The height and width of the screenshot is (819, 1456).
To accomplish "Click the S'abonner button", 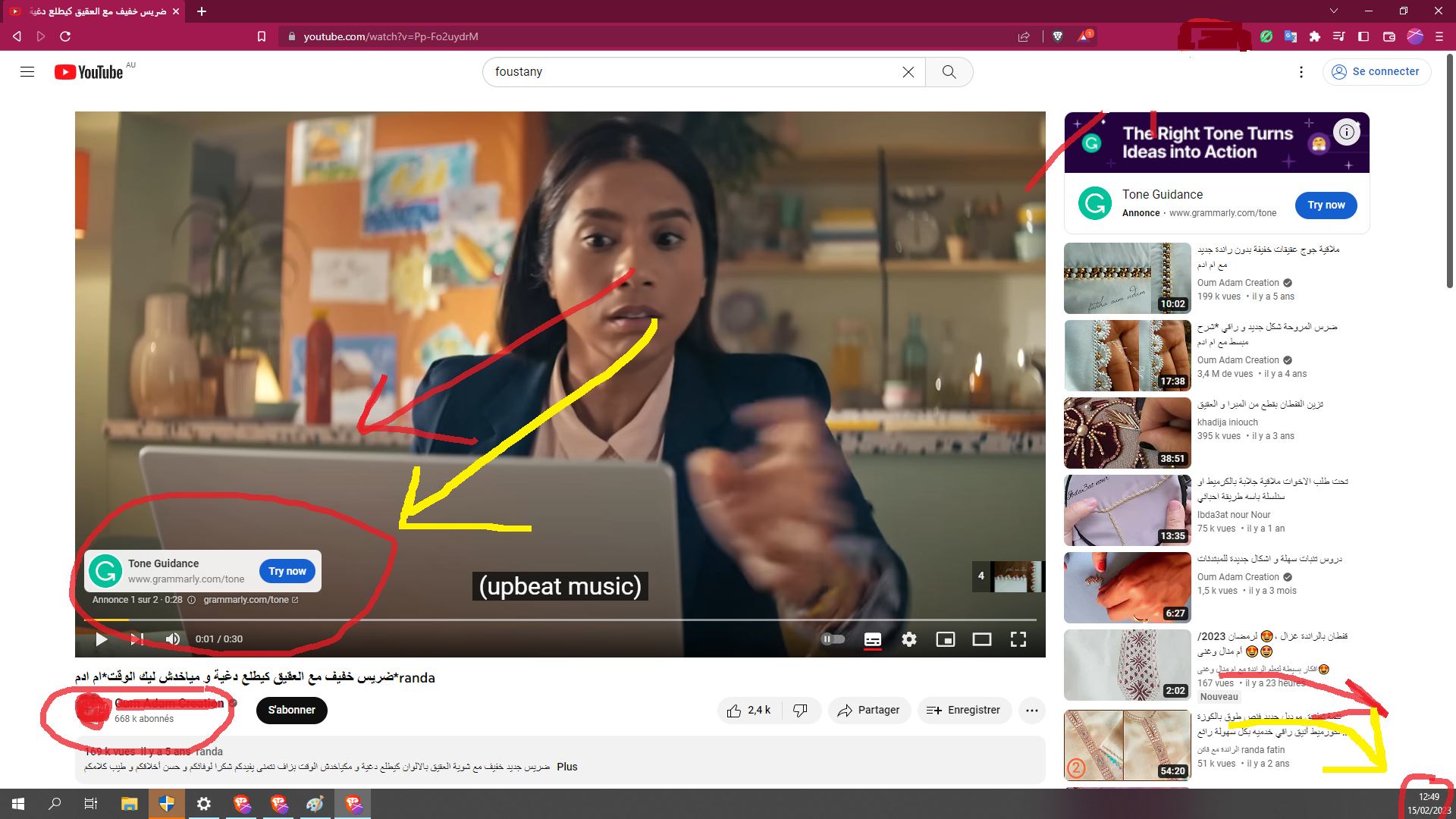I will [x=291, y=710].
